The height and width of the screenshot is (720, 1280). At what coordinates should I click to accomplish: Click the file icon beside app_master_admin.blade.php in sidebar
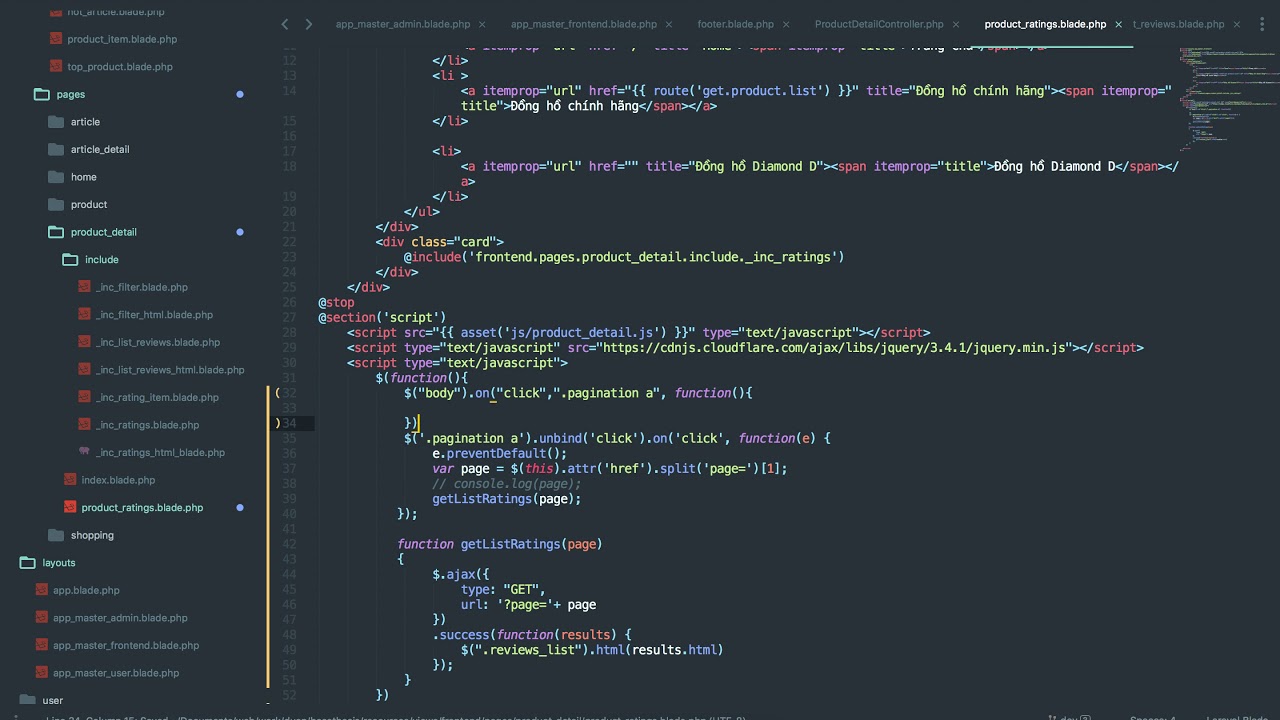point(42,618)
